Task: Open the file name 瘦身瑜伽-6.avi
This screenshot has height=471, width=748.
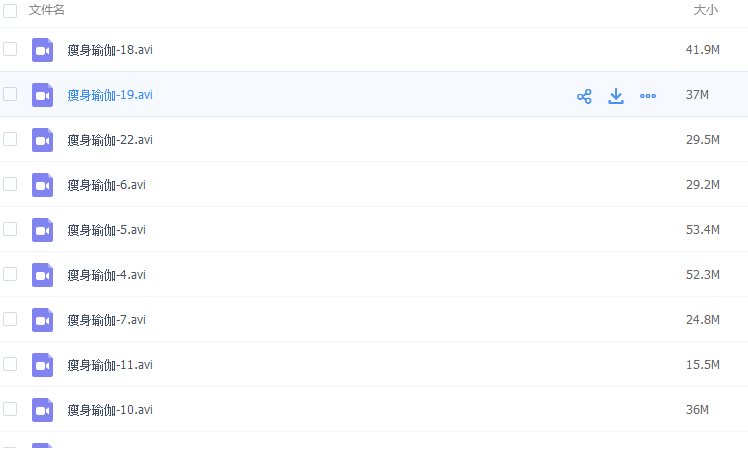Action: pyautogui.click(x=106, y=185)
